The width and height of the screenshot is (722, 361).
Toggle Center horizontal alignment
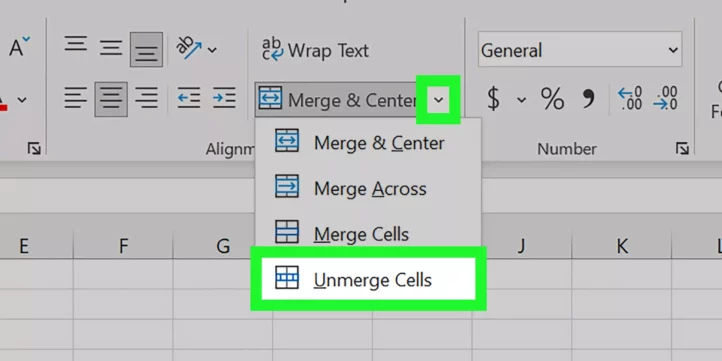tap(111, 99)
